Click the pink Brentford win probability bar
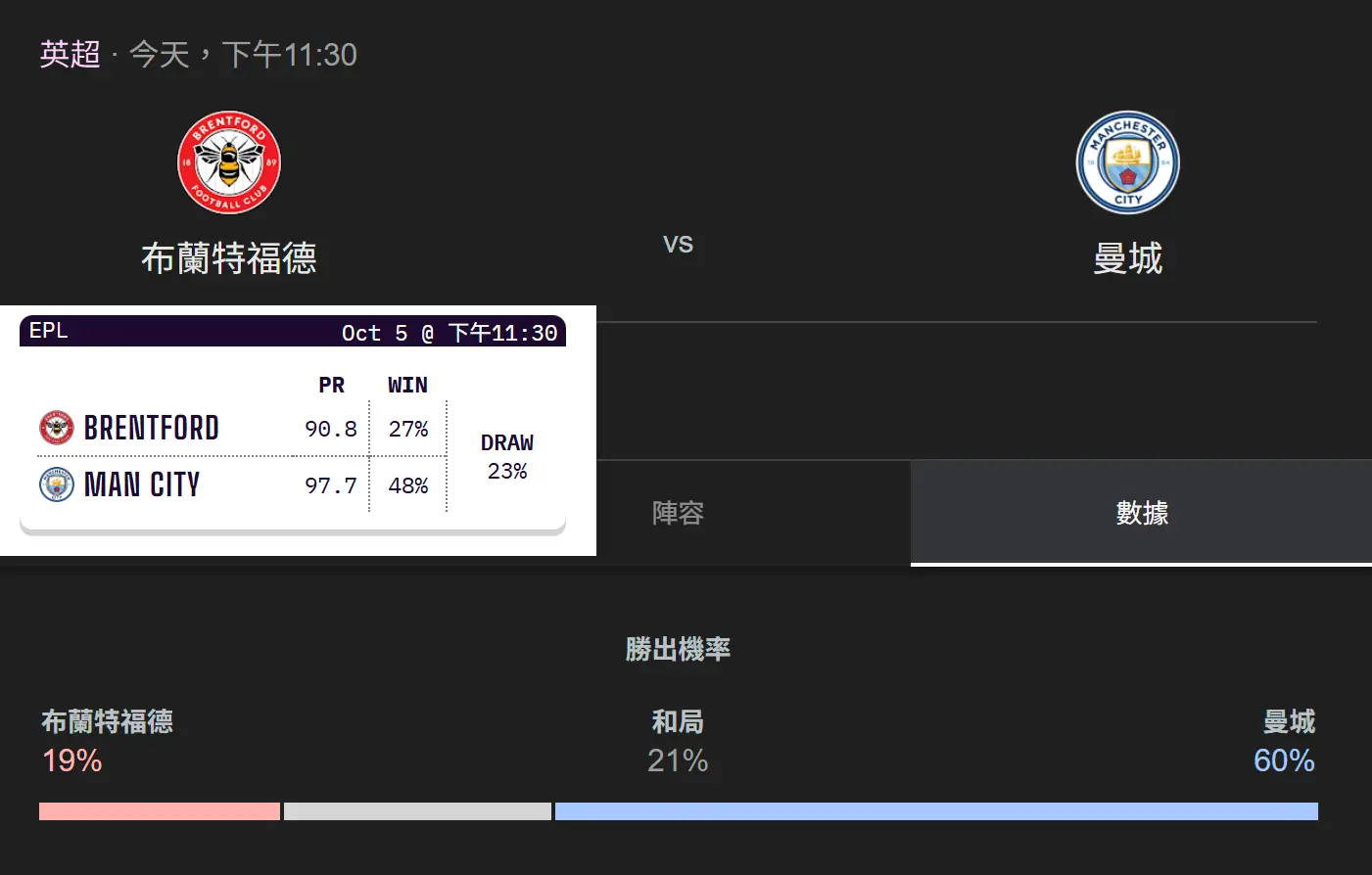1372x875 pixels. (x=160, y=811)
